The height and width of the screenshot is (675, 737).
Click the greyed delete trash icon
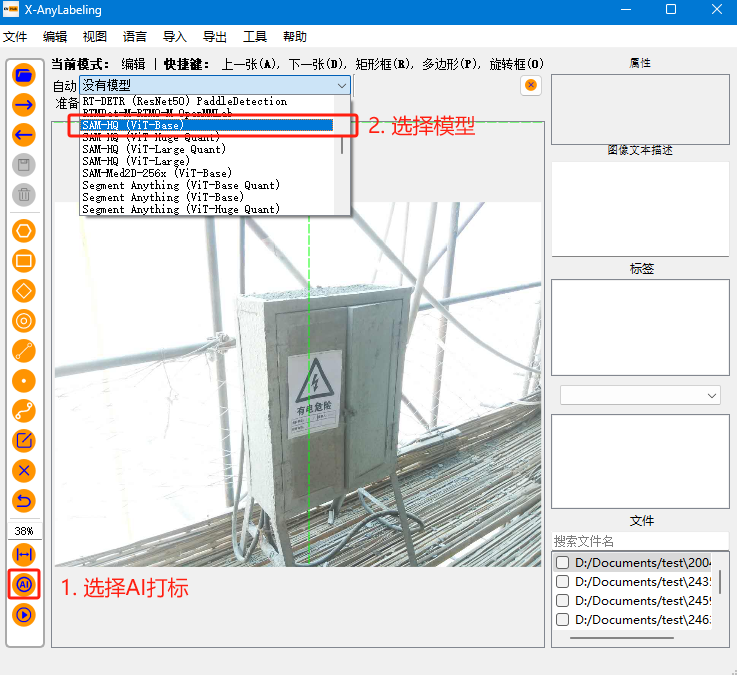click(x=24, y=195)
